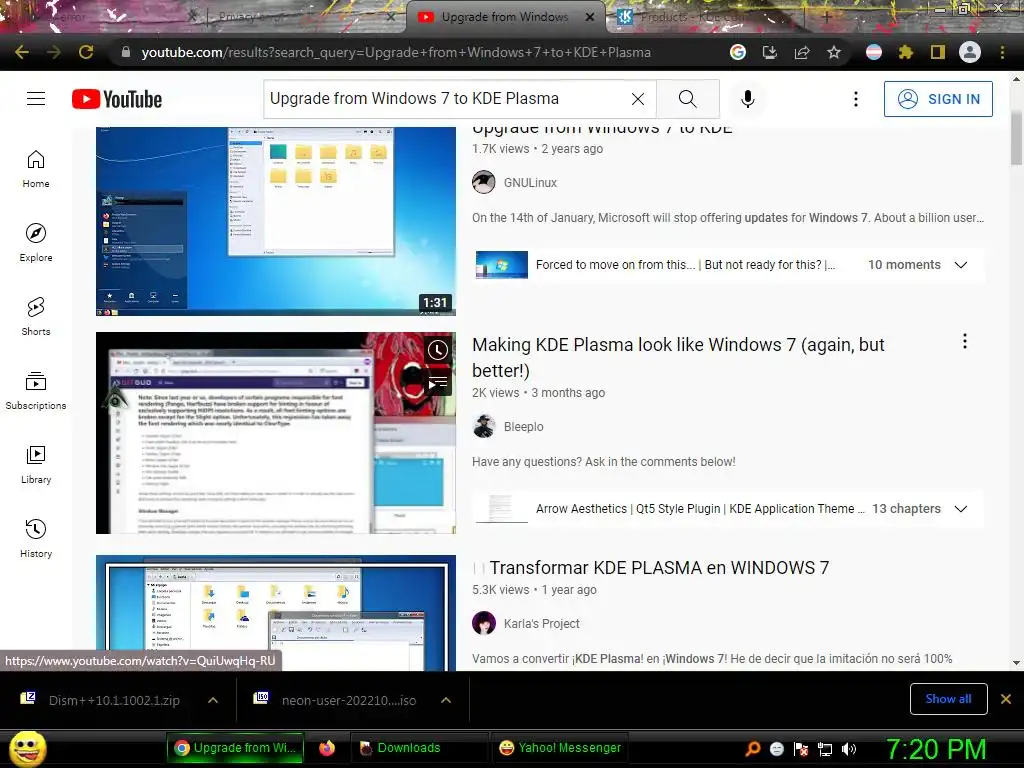Open Chrome three-dot menu
The height and width of the screenshot is (768, 1024).
coord(1002,52)
